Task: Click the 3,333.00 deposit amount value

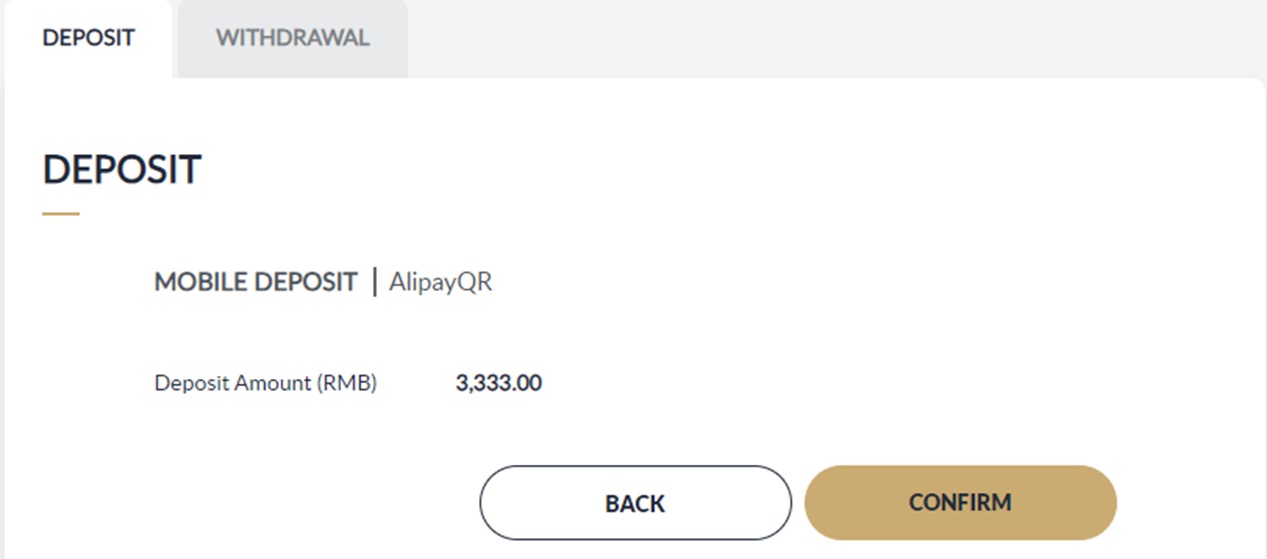Action: pos(498,383)
